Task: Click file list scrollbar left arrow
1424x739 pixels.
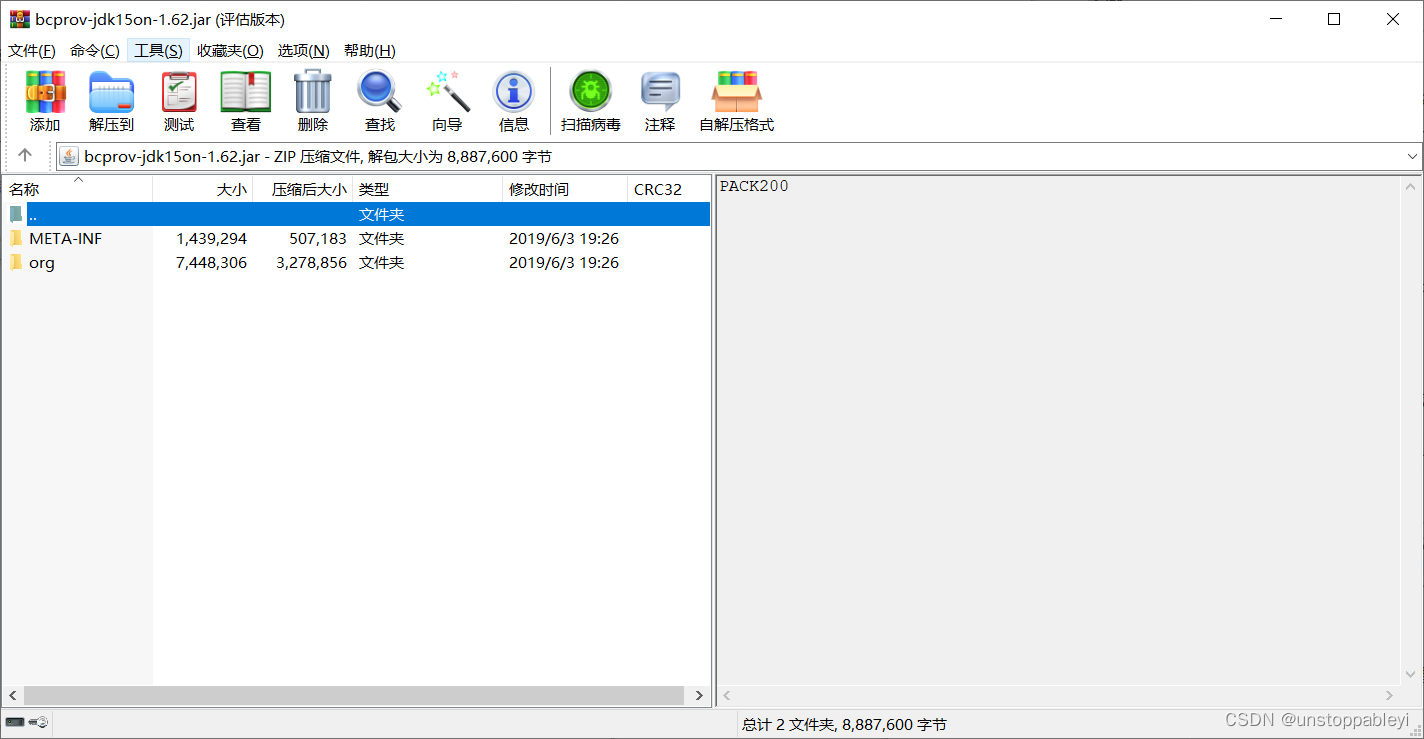Action: [x=13, y=695]
